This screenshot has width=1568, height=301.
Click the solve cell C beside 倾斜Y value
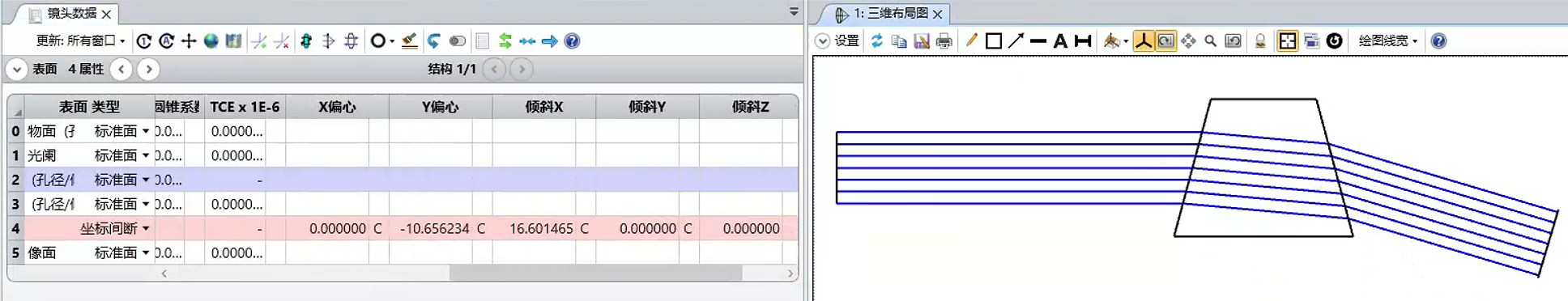pos(688,228)
